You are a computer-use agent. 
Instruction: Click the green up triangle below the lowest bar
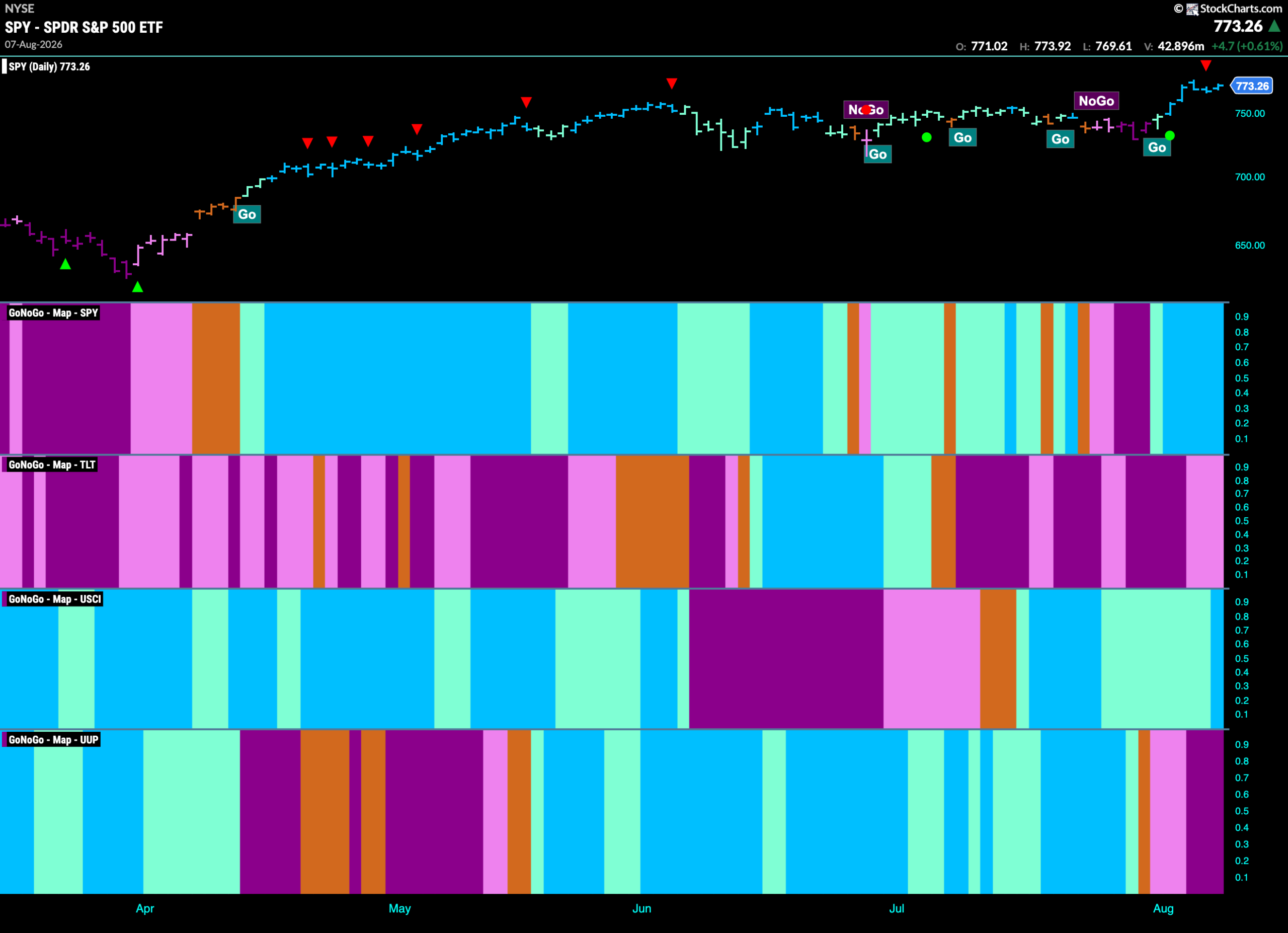(x=137, y=287)
